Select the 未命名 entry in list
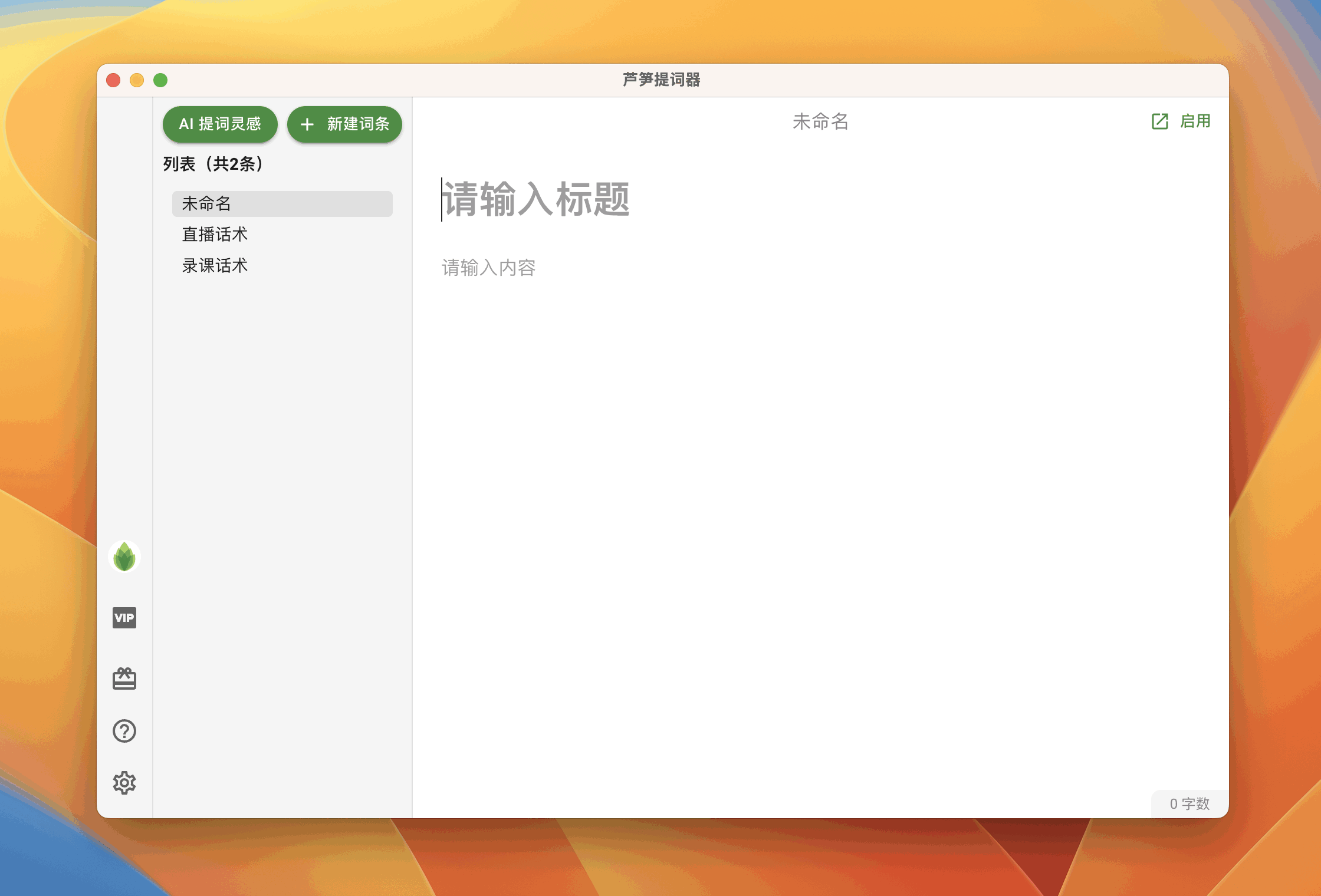1321x896 pixels. [x=282, y=203]
